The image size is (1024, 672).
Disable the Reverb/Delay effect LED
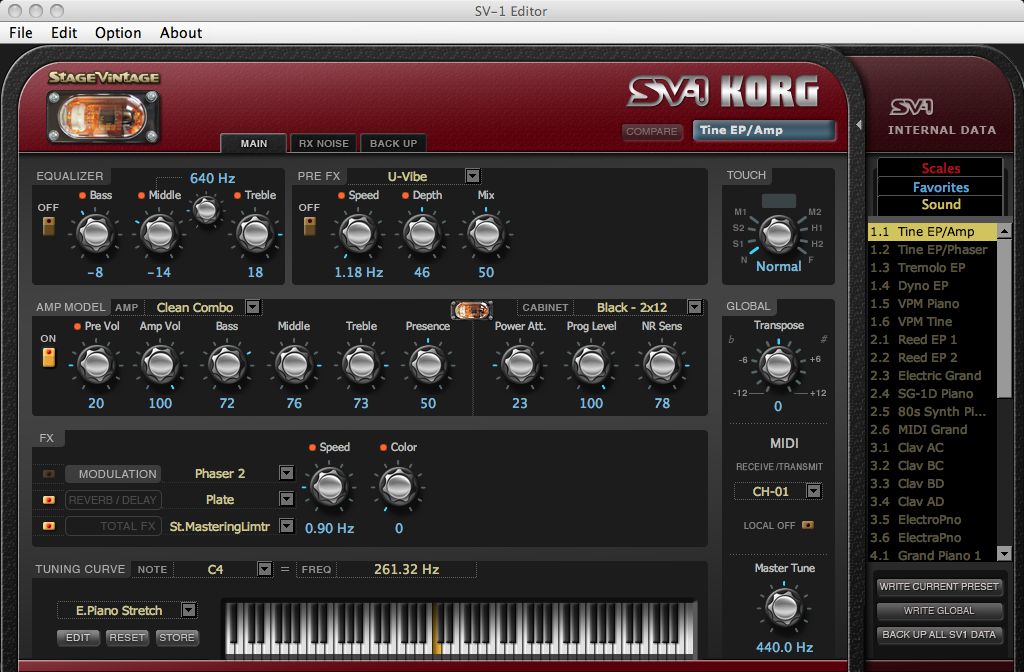[x=49, y=500]
